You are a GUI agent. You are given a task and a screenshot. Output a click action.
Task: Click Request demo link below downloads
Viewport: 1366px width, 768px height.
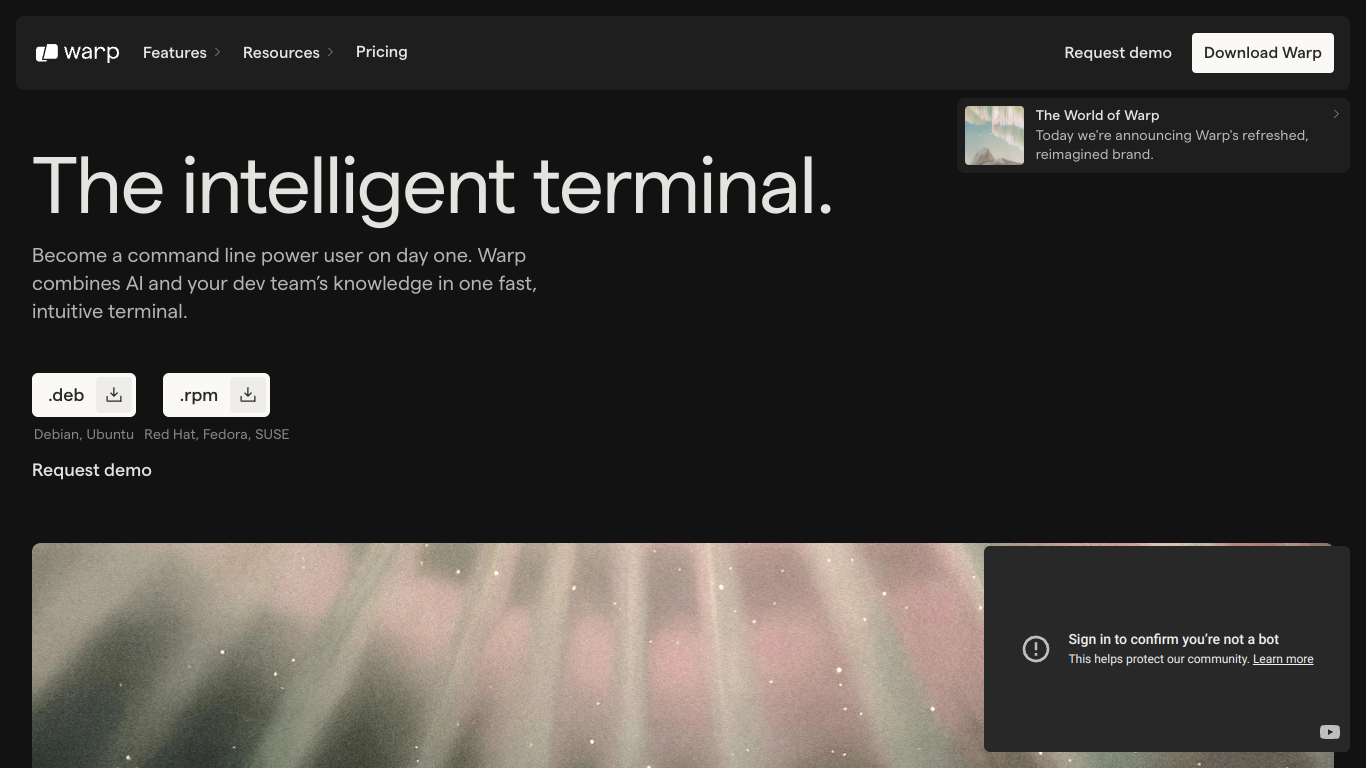tap(92, 470)
